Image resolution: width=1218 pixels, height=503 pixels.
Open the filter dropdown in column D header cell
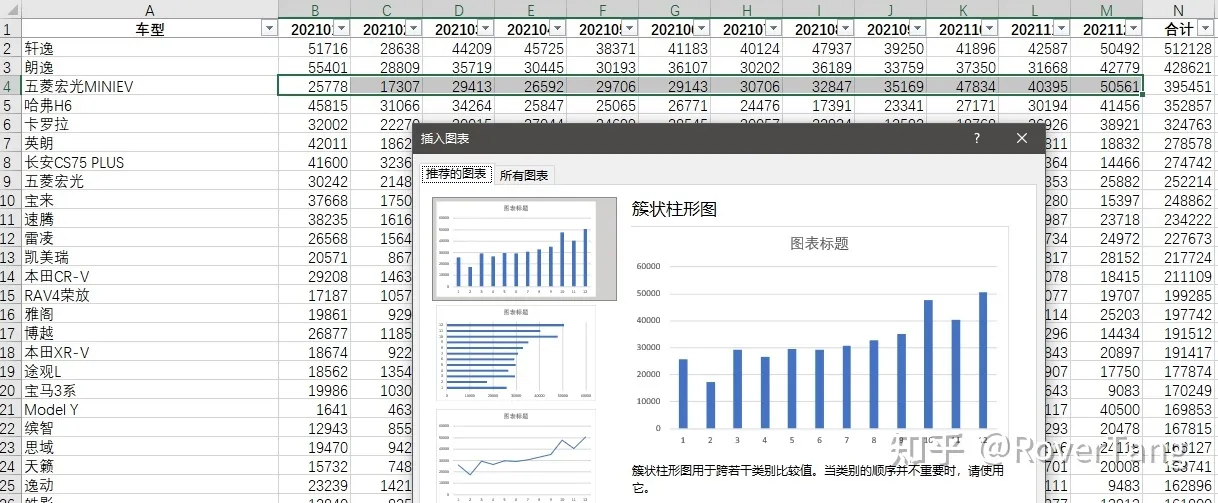tap(486, 29)
